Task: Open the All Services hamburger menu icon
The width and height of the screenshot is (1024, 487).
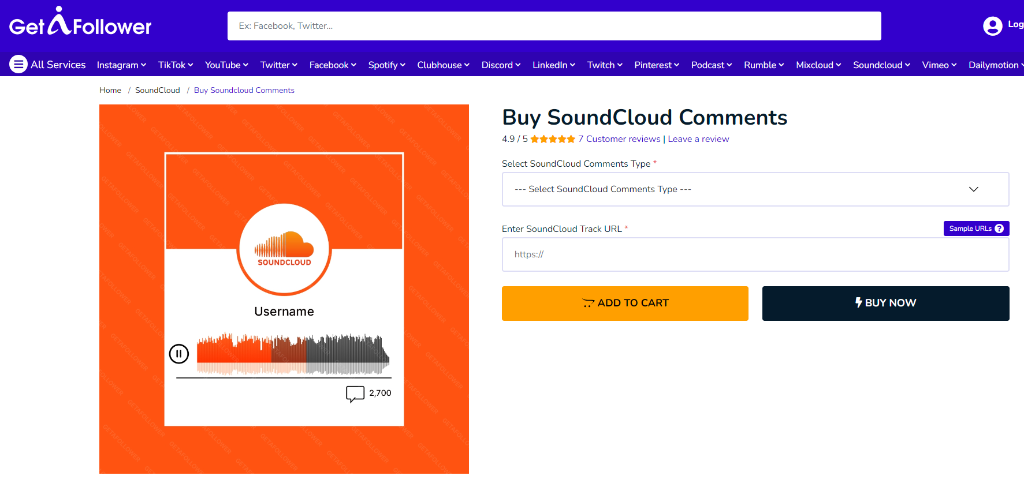Action: click(x=18, y=65)
